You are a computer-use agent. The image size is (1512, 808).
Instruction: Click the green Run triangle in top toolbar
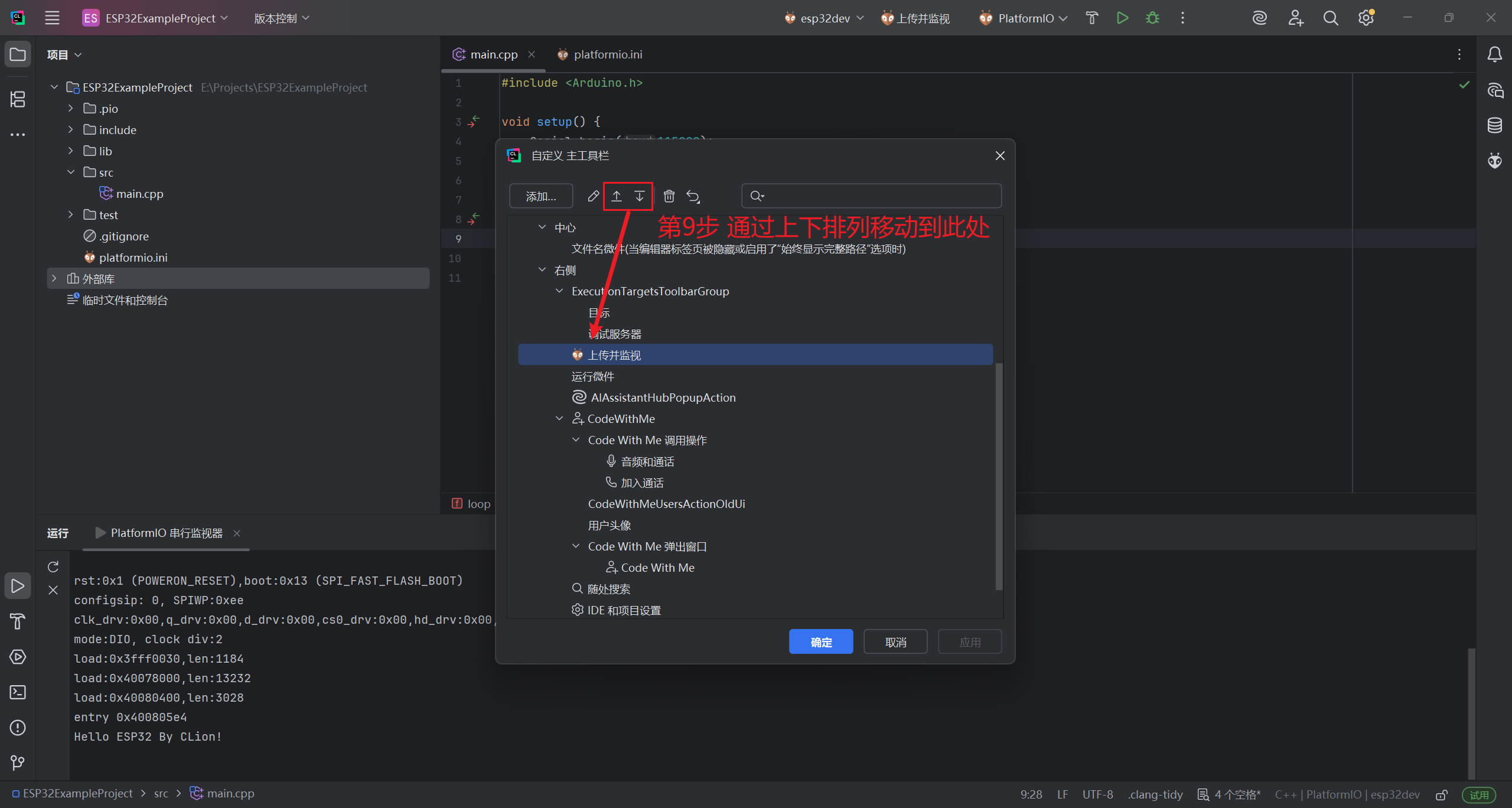pyautogui.click(x=1122, y=18)
